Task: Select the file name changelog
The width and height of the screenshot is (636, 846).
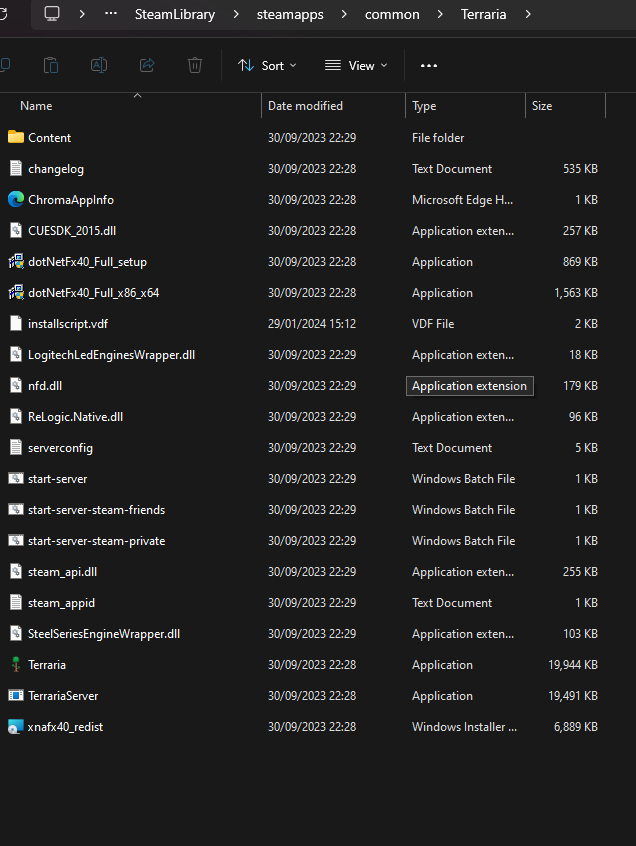Action: pos(56,169)
